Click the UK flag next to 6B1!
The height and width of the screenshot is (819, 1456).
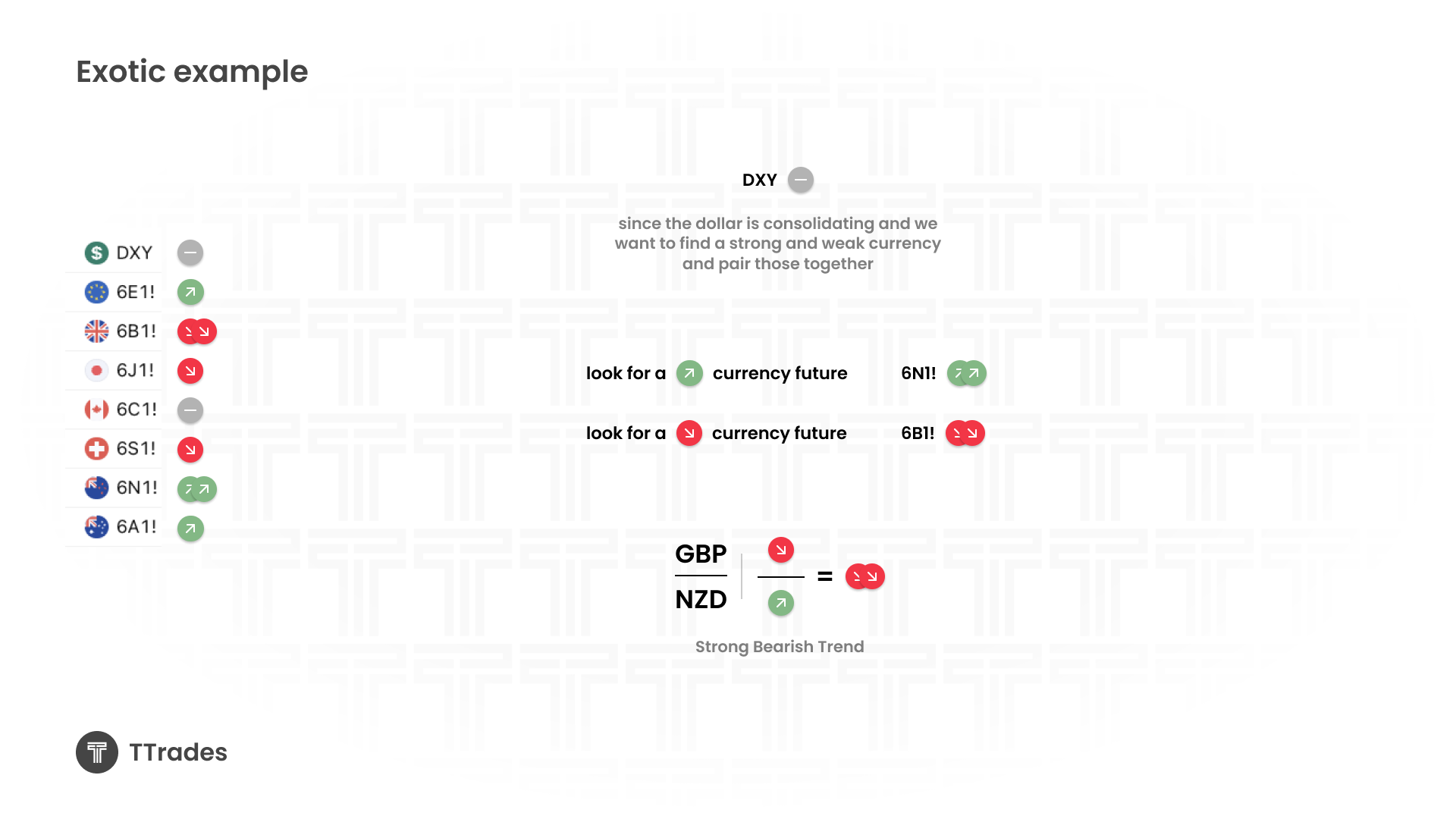96,331
